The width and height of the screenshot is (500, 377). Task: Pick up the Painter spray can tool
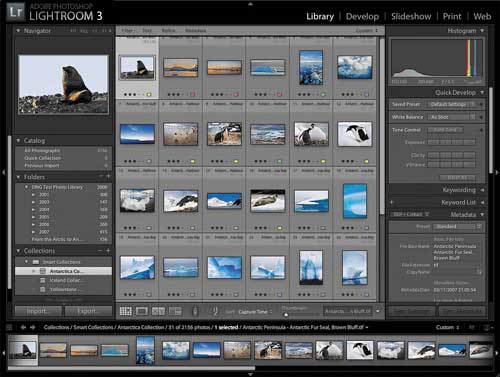point(195,311)
